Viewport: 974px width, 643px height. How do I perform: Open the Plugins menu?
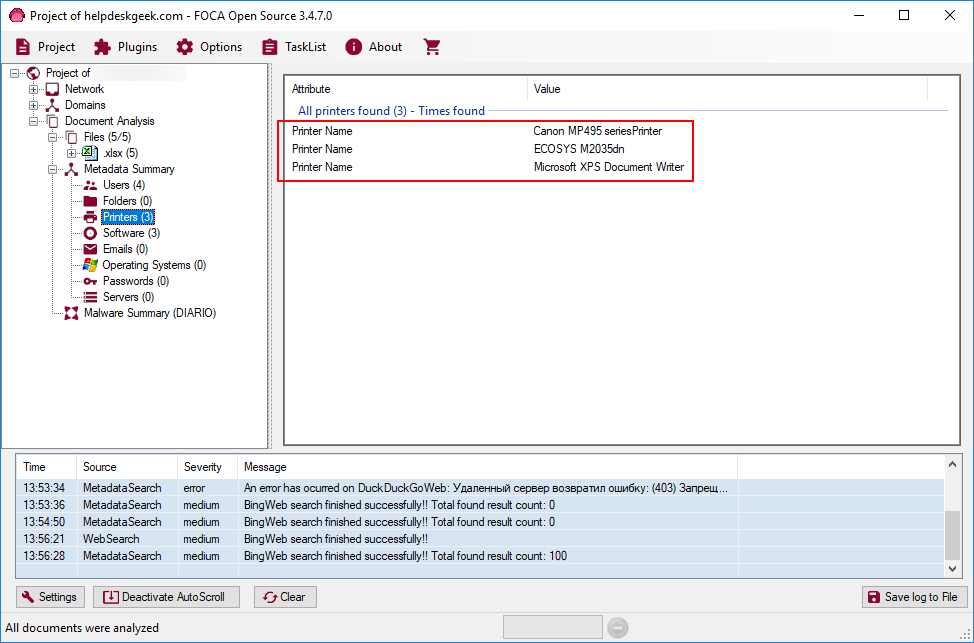(x=126, y=47)
